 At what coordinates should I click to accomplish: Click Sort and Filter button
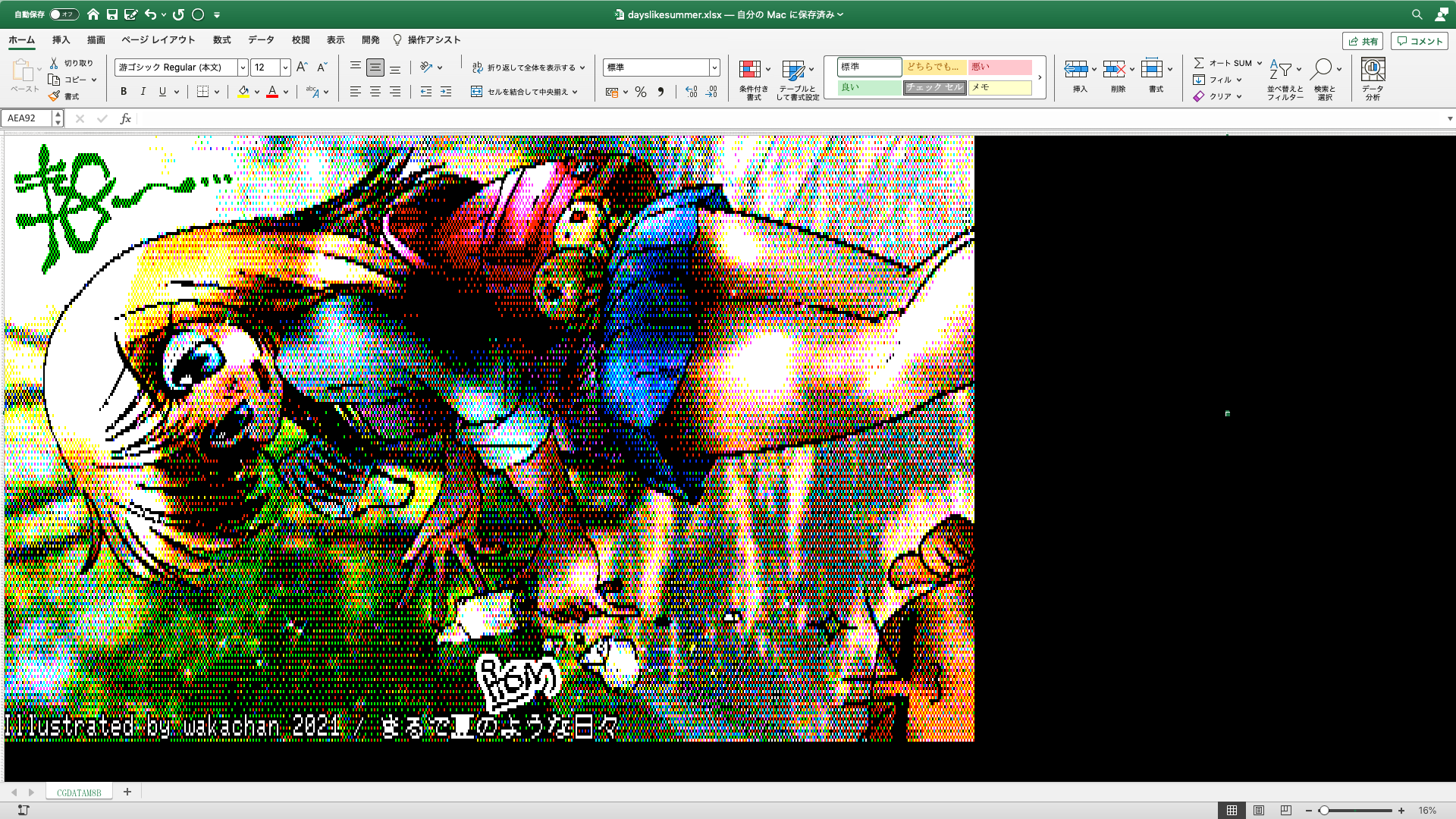tap(1285, 79)
